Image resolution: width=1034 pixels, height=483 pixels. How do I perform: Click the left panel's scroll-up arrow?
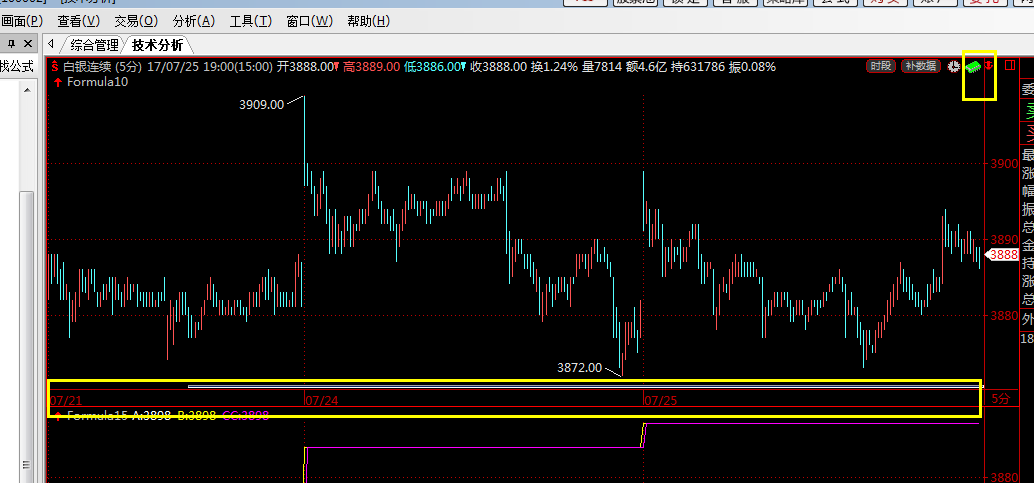tap(27, 90)
